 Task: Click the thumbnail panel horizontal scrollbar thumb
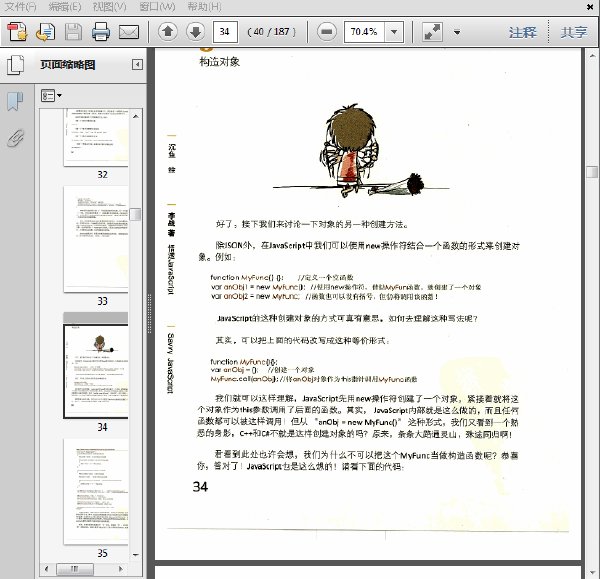click(75, 569)
